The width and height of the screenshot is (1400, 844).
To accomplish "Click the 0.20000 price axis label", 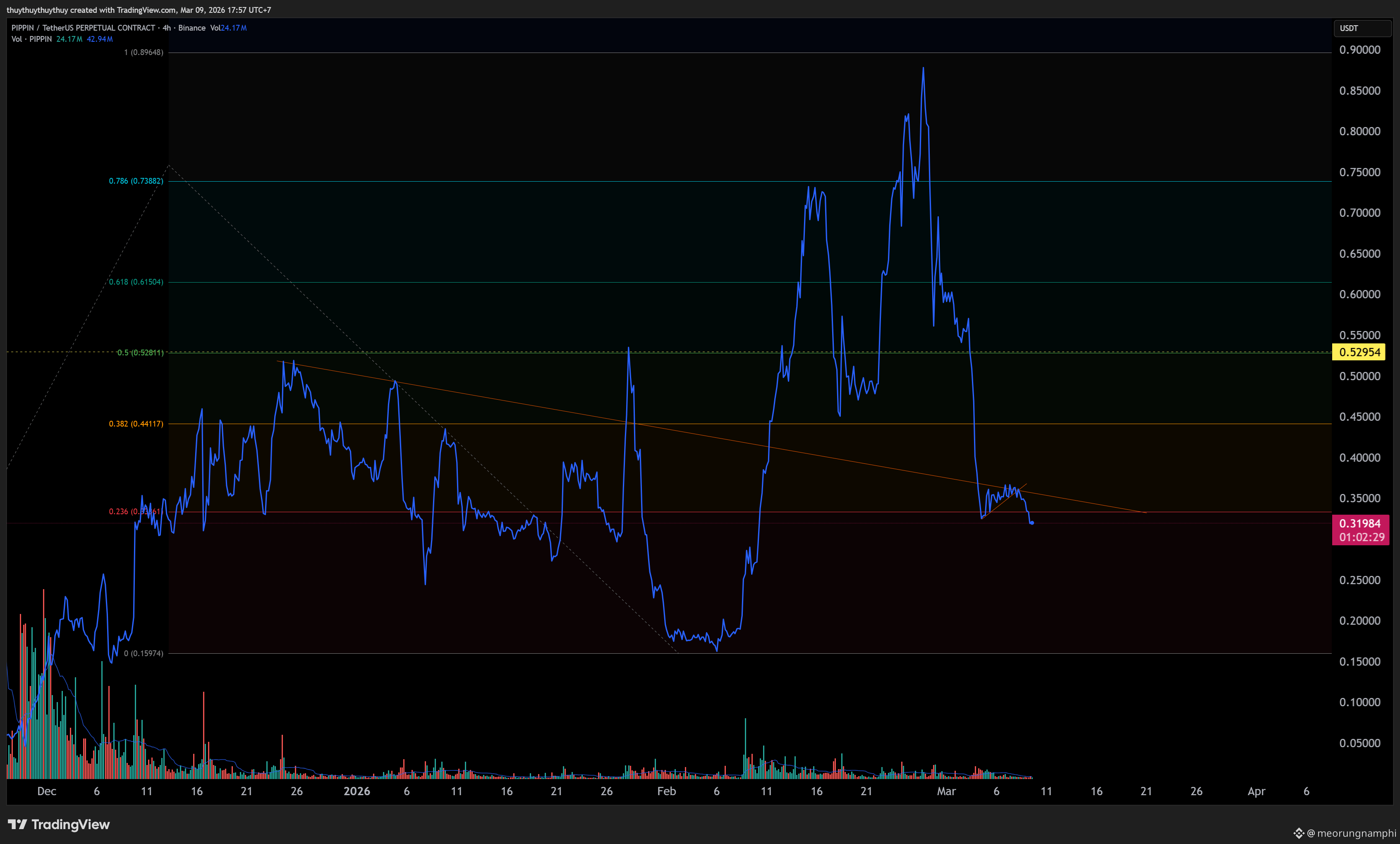I will (x=1359, y=621).
